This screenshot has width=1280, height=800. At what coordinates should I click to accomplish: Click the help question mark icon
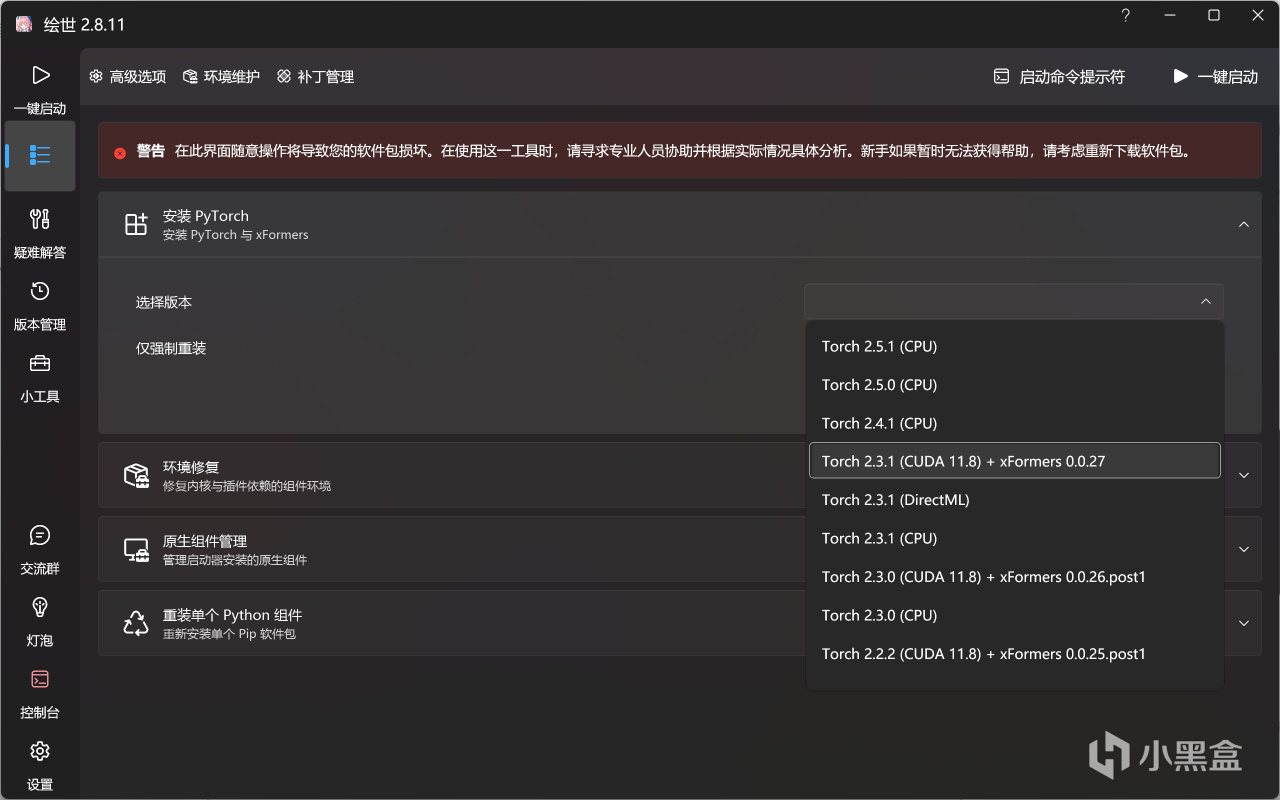[1126, 15]
